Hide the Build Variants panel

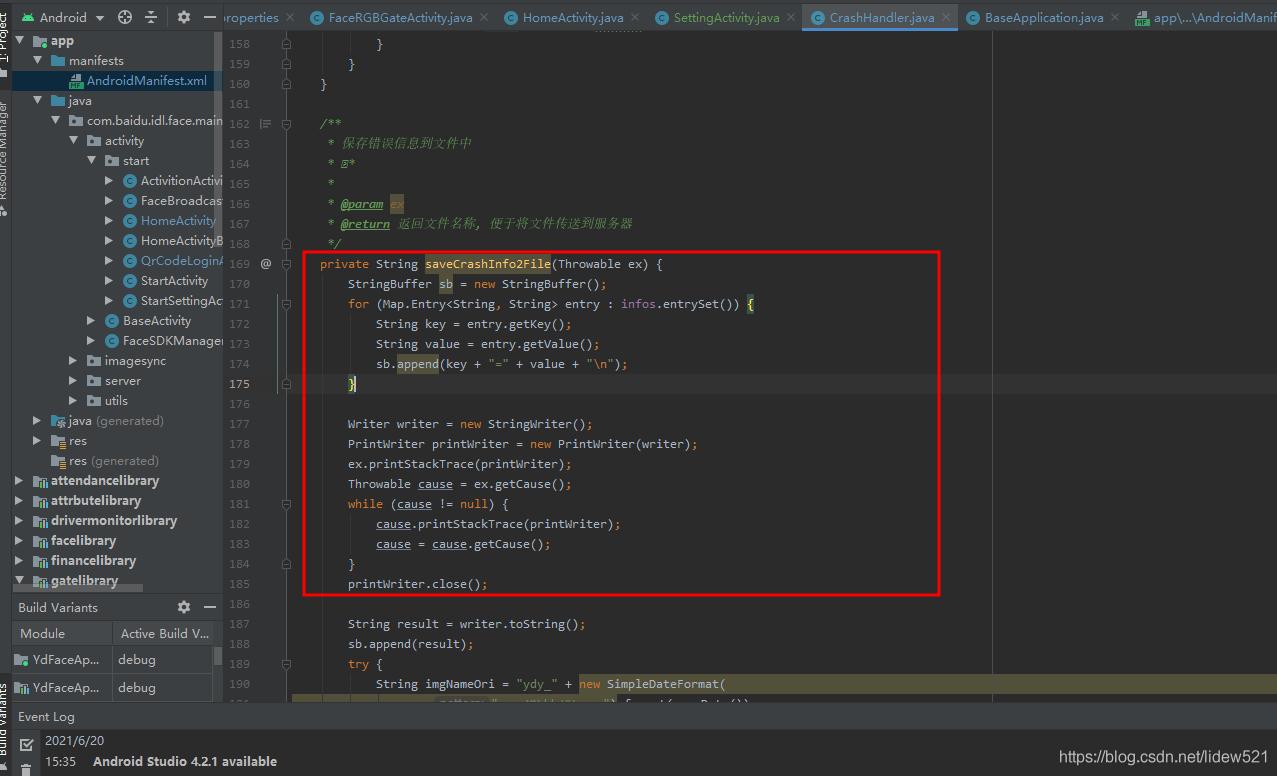pos(209,607)
